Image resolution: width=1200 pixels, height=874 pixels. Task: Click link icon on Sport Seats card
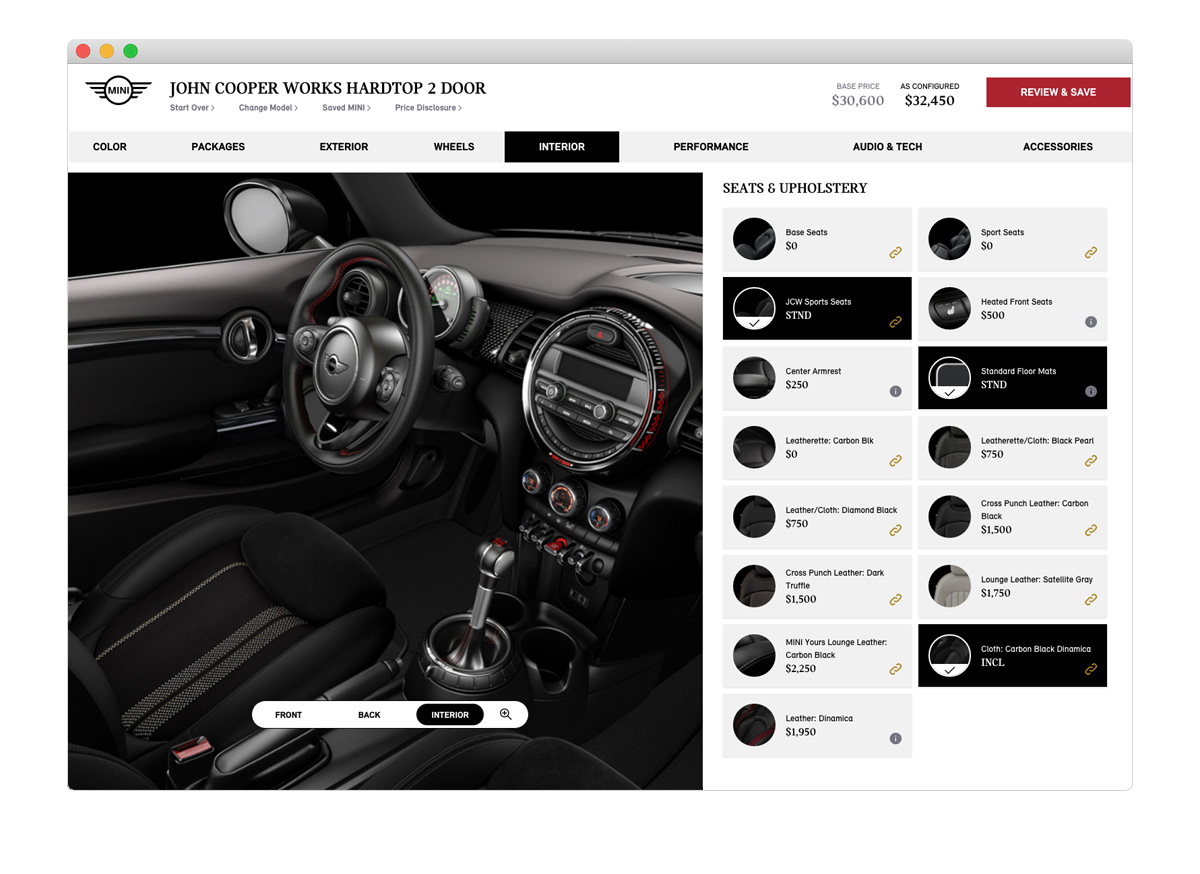(1091, 253)
